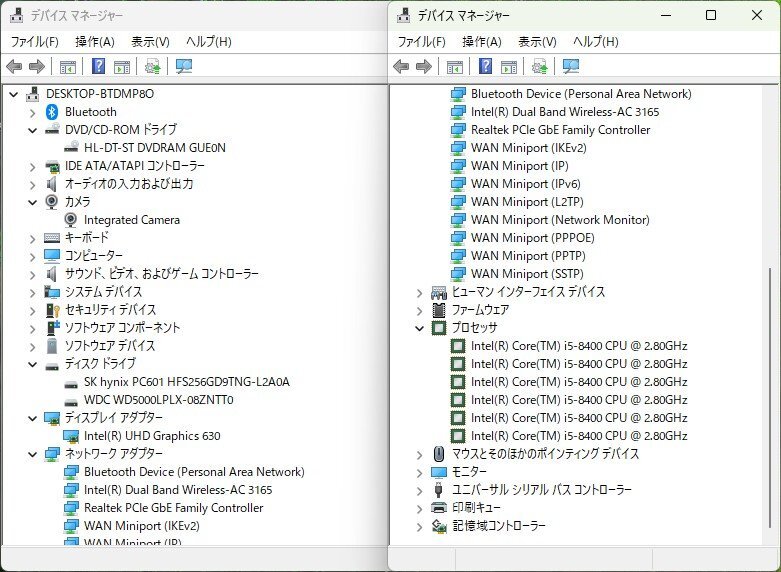
Task: Collapse the DVD/CD-ROM ドライブ category
Action: (x=32, y=130)
